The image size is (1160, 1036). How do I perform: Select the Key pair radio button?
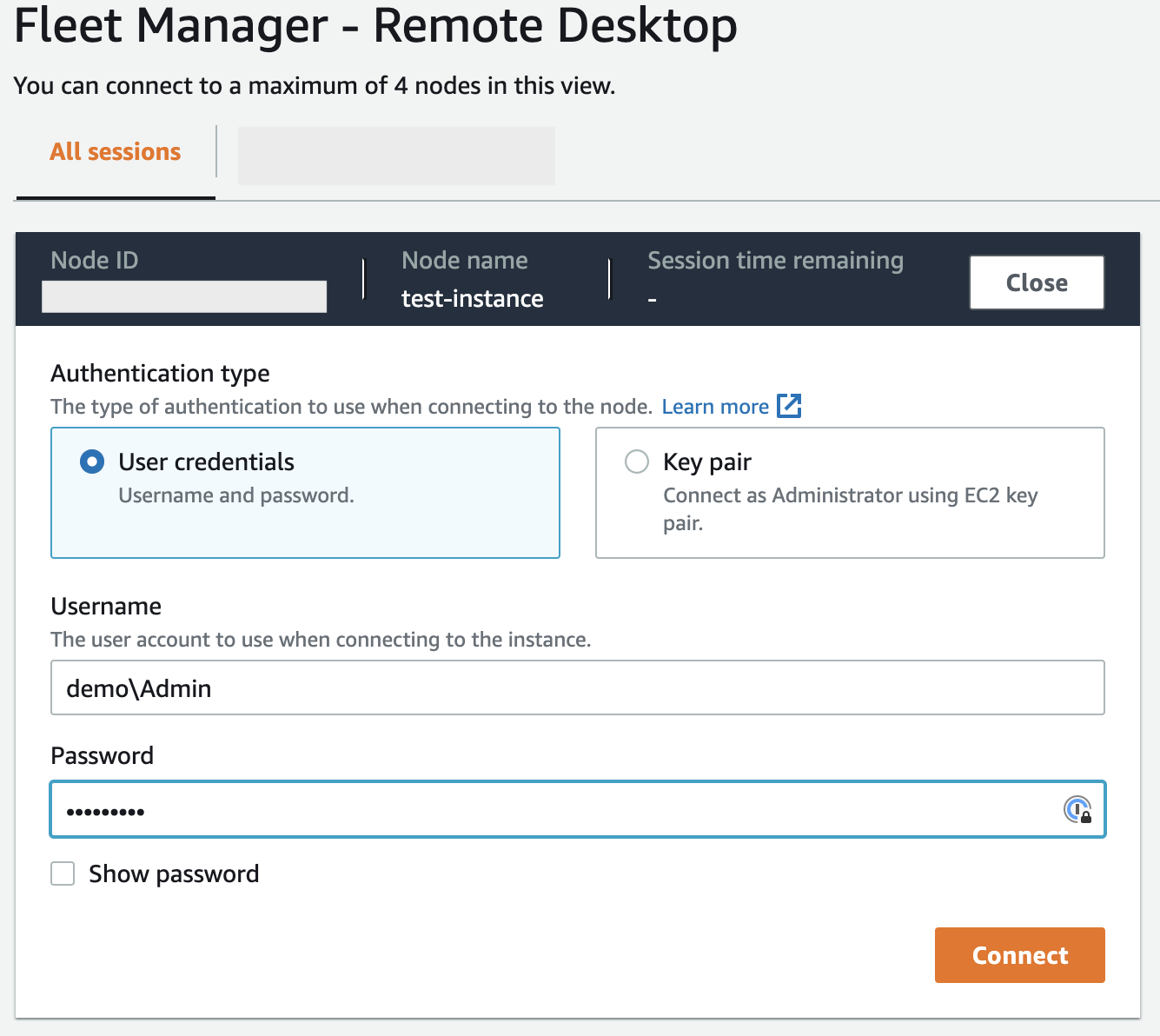[637, 462]
